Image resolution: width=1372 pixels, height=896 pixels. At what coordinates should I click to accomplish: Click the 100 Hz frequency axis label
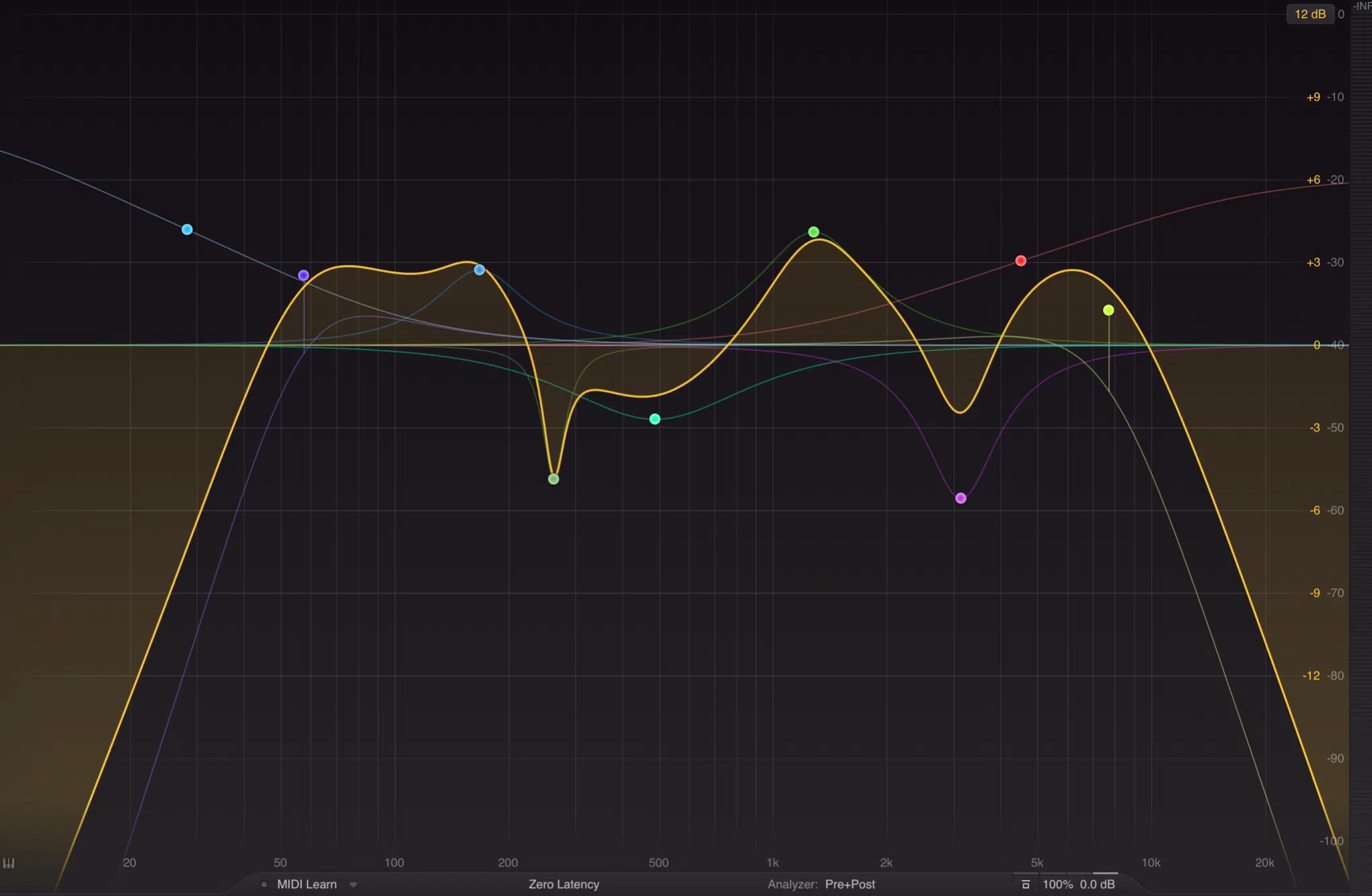pos(394,863)
